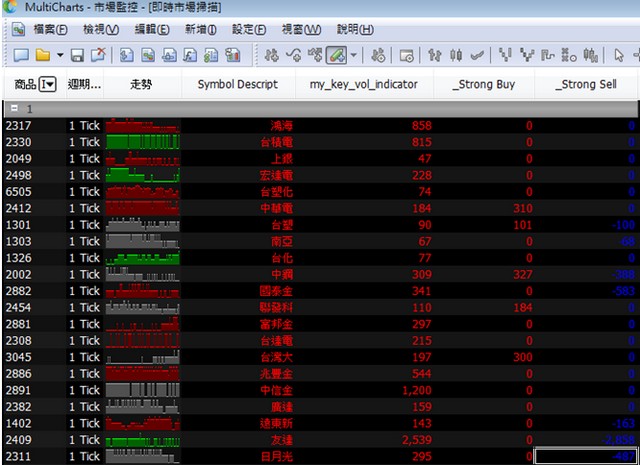Click the _Strong Buy column header

pos(484,85)
